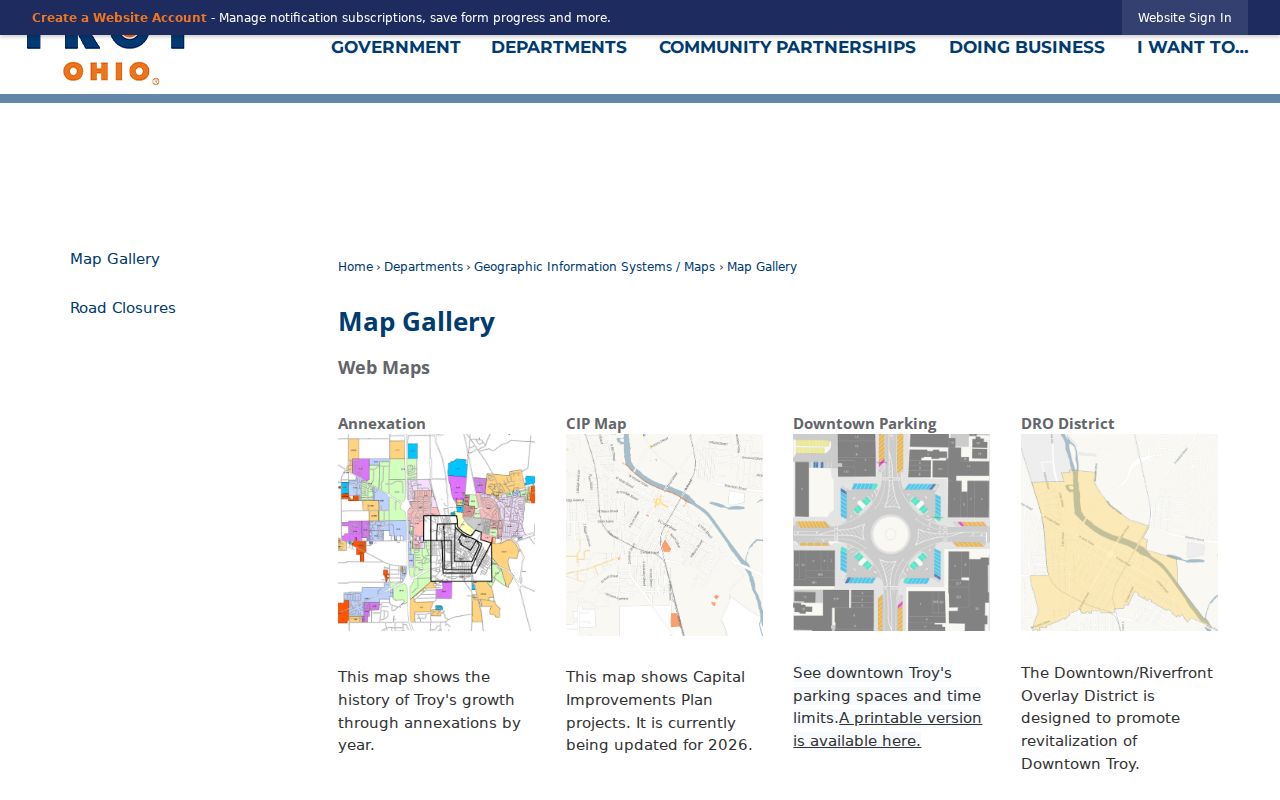Viewport: 1280px width, 800px height.
Task: Open the Doing Business menu
Action: click(1027, 47)
